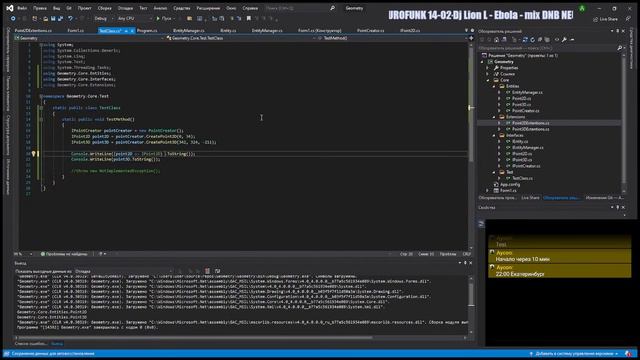Open the Отладка menu
Image resolution: width=640 pixels, height=360 pixels.
coord(125,8)
